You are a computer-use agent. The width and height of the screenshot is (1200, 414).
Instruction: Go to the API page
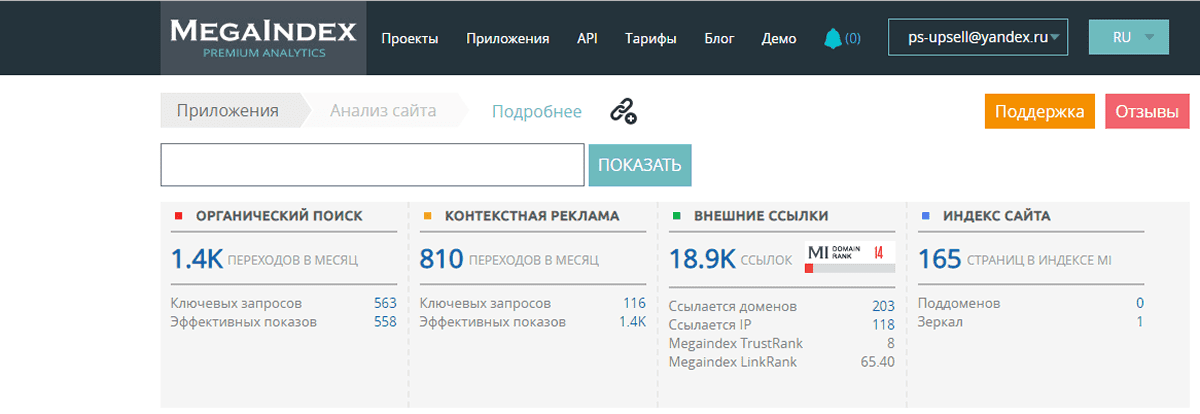[587, 39]
